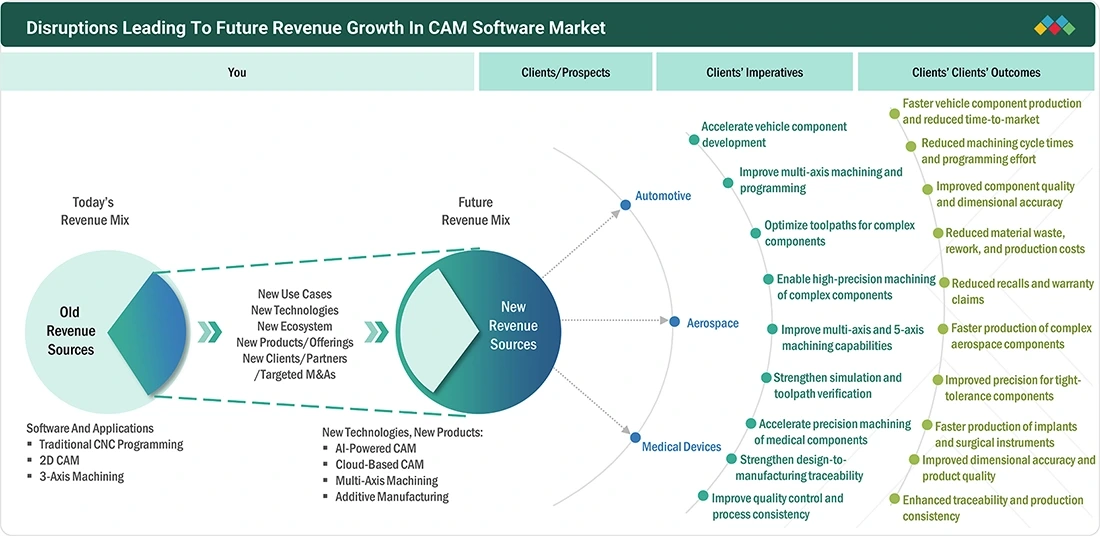The height and width of the screenshot is (536, 1100).
Task: Click the teal dot beside Optimize toolpaths for complex components
Action: coord(755,233)
